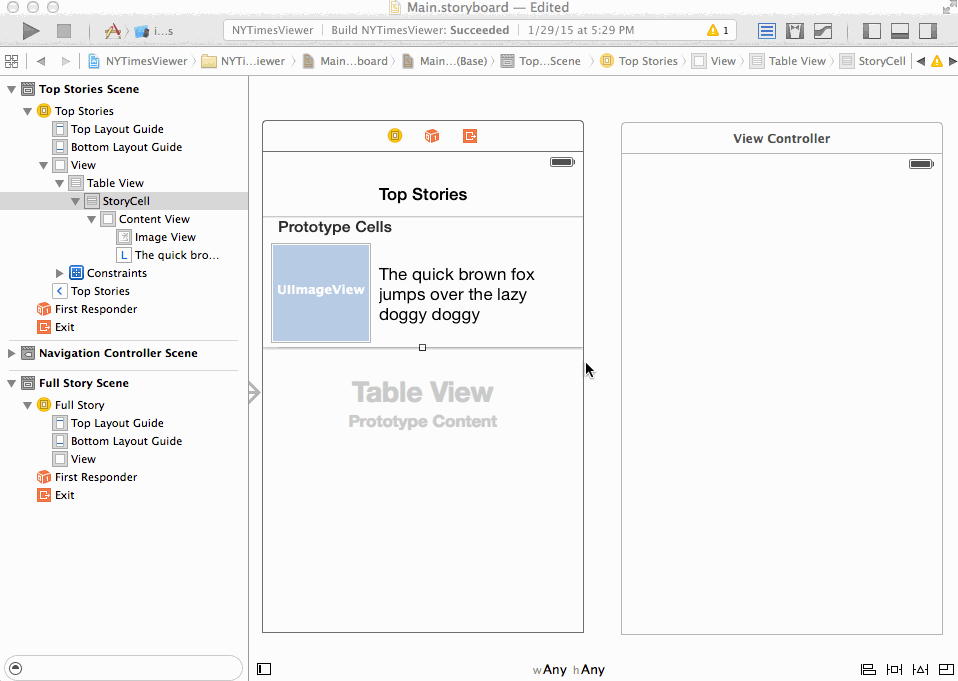Open Table View in jump bar

(x=788, y=61)
